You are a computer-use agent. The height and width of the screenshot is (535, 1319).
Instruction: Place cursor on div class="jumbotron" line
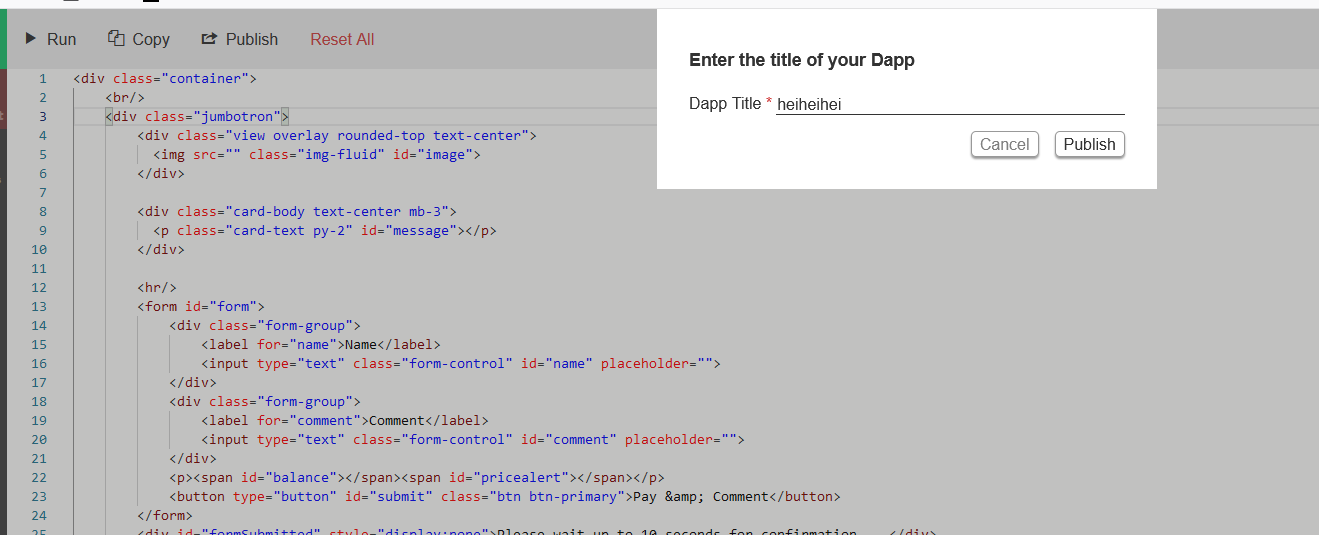pos(197,116)
